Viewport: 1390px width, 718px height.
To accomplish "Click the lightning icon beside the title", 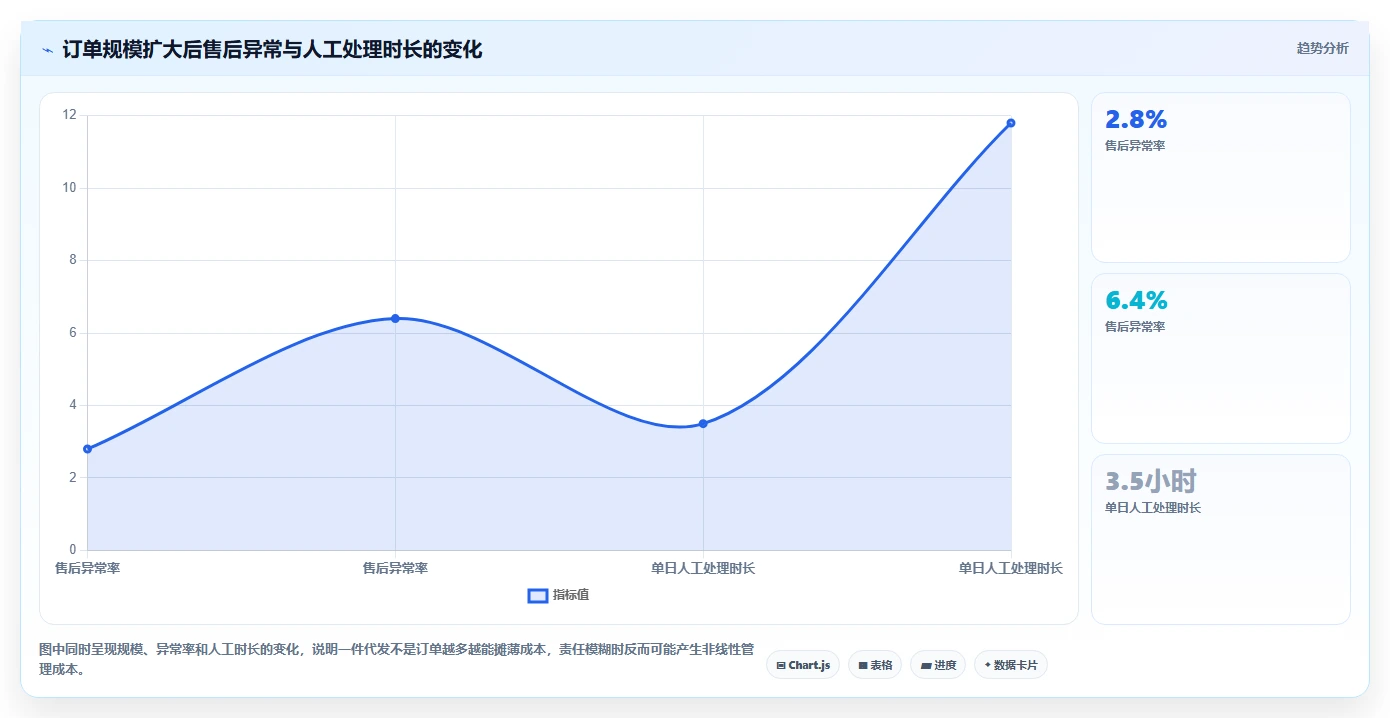I will 48,50.
